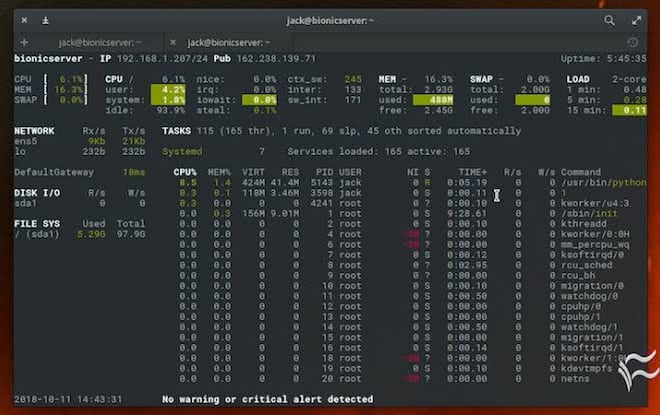The image size is (660, 415).
Task: Click the / (sda1) filesystem row
Action: [80, 234]
